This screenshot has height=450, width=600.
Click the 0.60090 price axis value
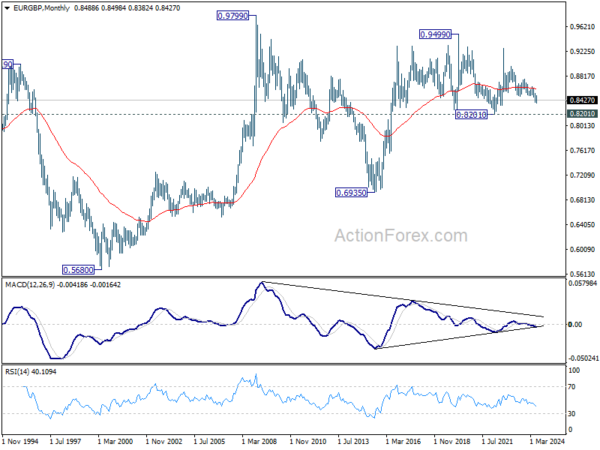pyautogui.click(x=582, y=249)
